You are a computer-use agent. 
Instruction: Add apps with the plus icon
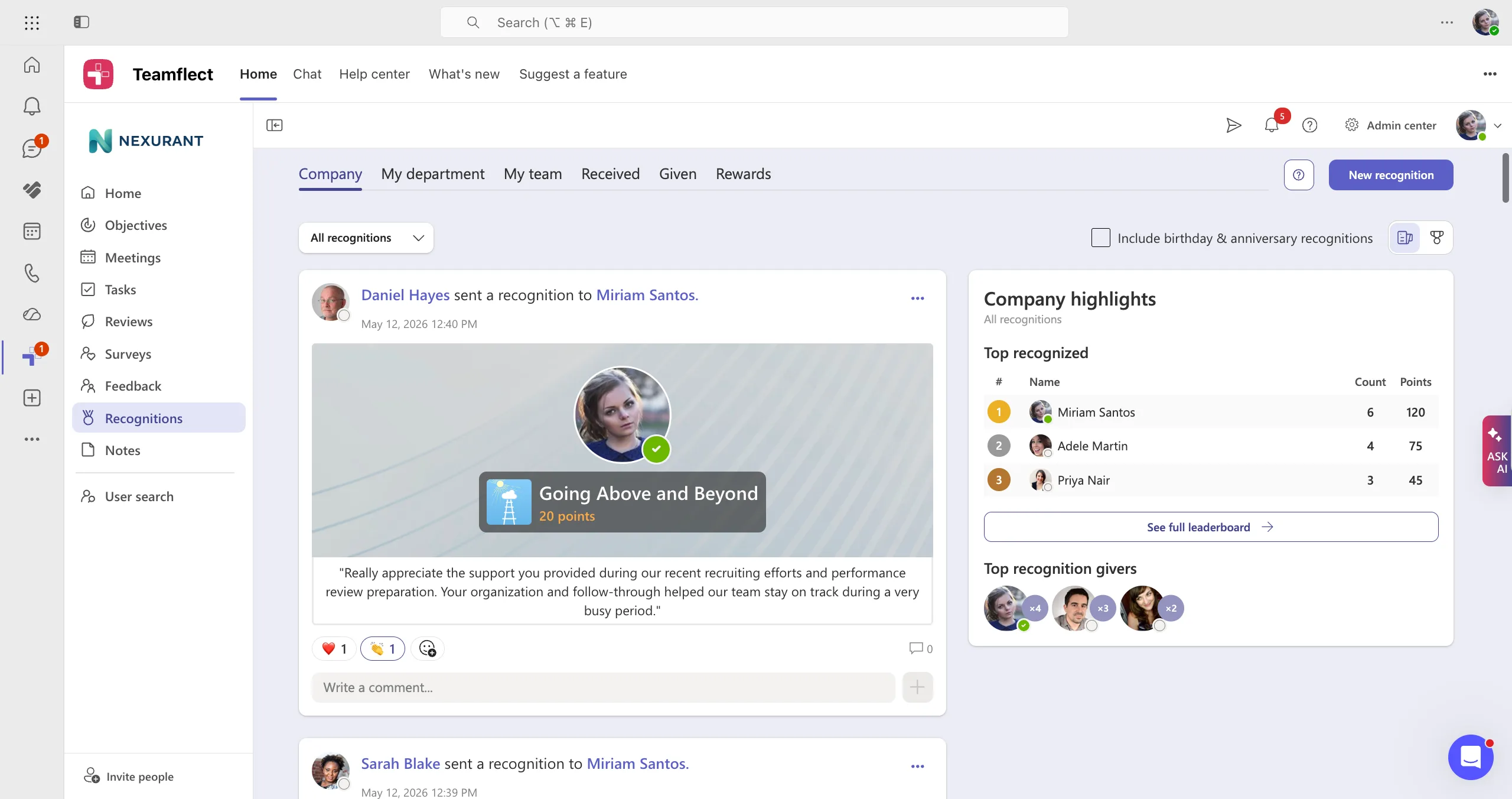coord(32,398)
